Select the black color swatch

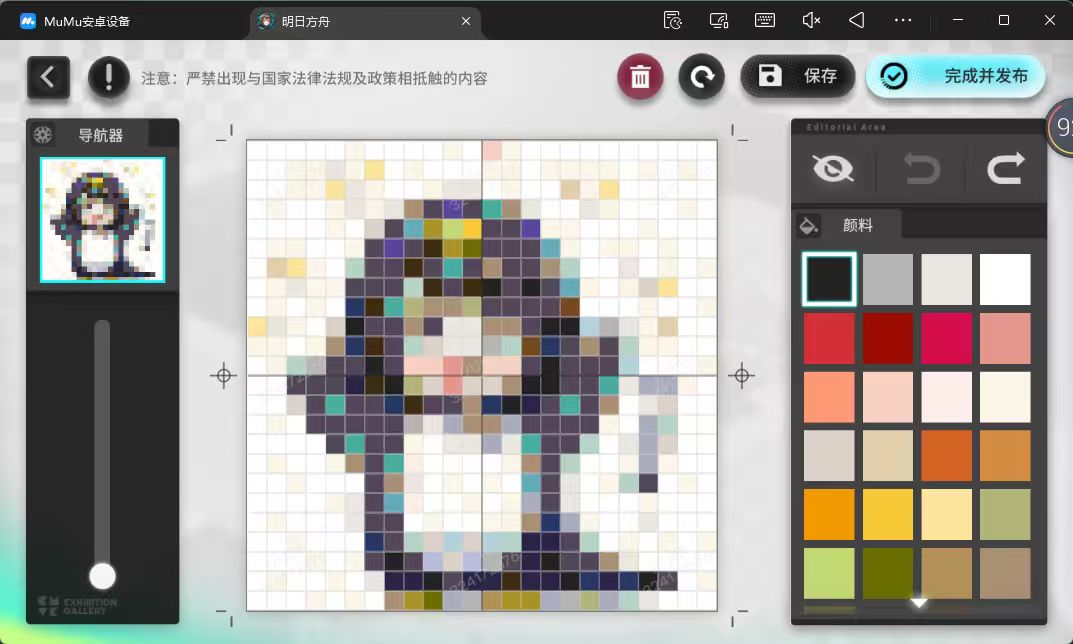coord(829,279)
